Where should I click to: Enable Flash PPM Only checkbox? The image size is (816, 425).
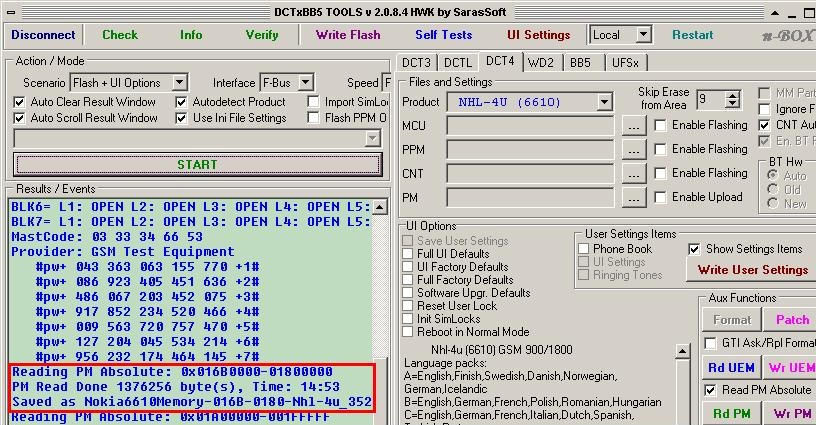pos(313,118)
